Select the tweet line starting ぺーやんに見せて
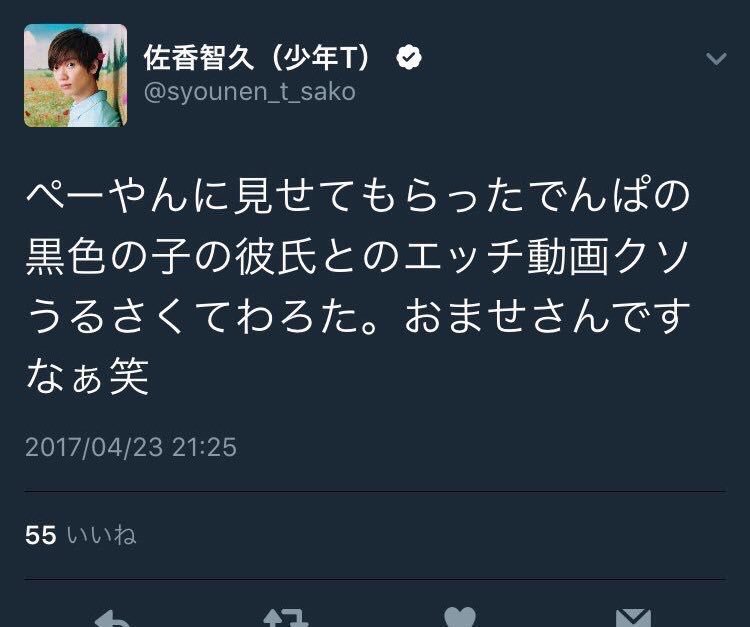 358,195
